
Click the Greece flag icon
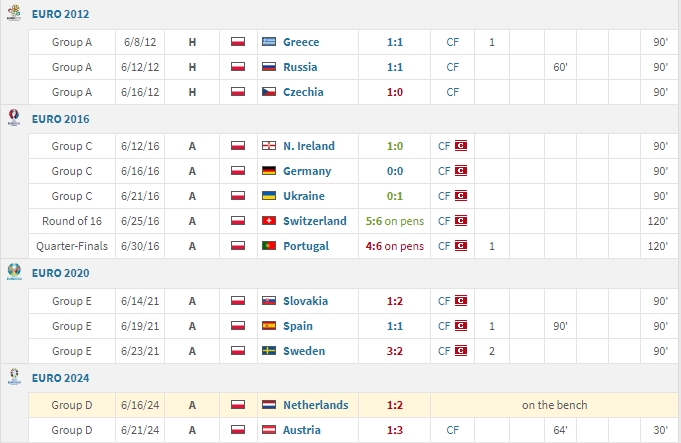pos(268,42)
